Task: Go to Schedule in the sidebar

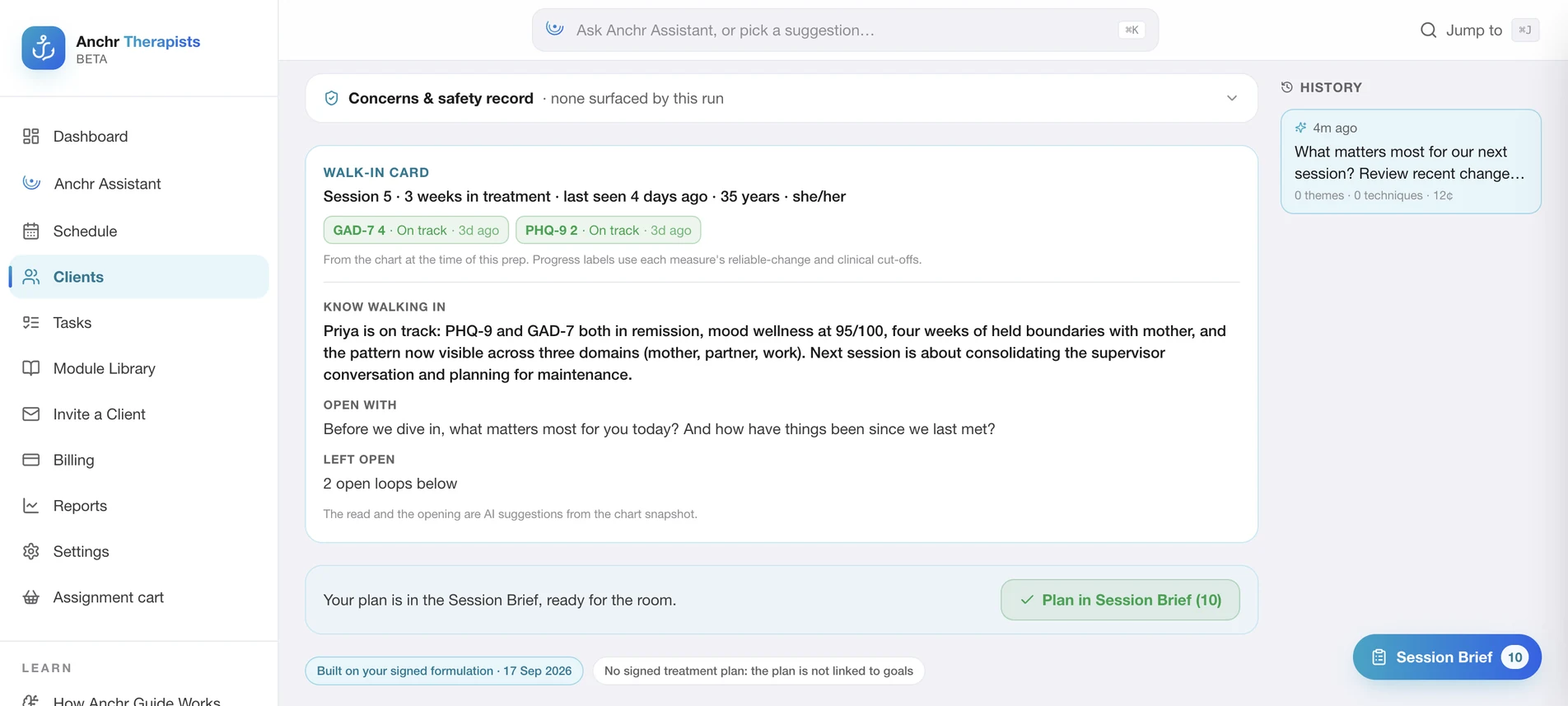Action: click(x=138, y=231)
